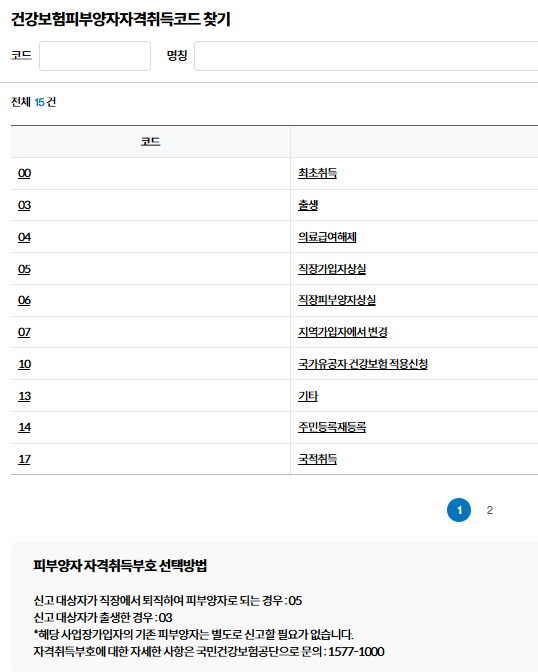Select code 06 link
This screenshot has height=672, width=538.
pos(24,300)
